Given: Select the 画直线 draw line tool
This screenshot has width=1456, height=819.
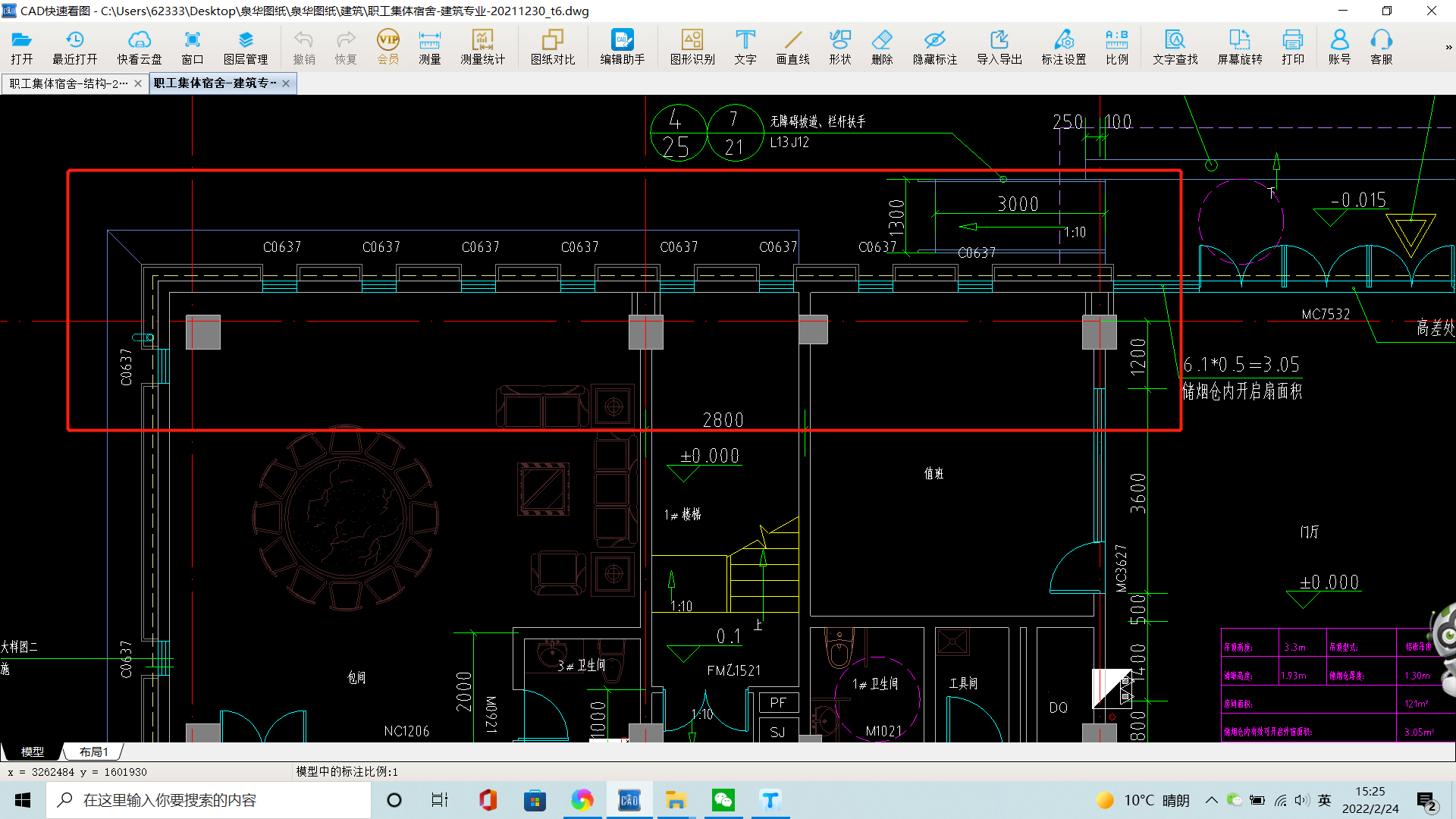Looking at the screenshot, I should (793, 47).
